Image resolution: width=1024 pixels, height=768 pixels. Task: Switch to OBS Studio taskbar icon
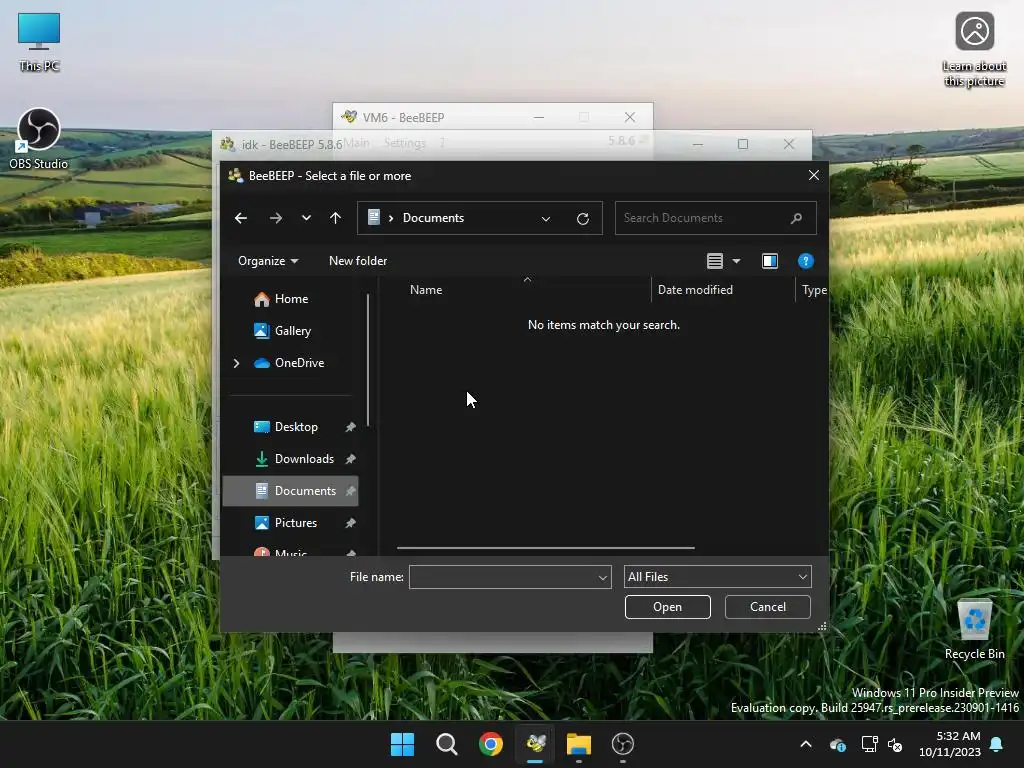click(623, 744)
